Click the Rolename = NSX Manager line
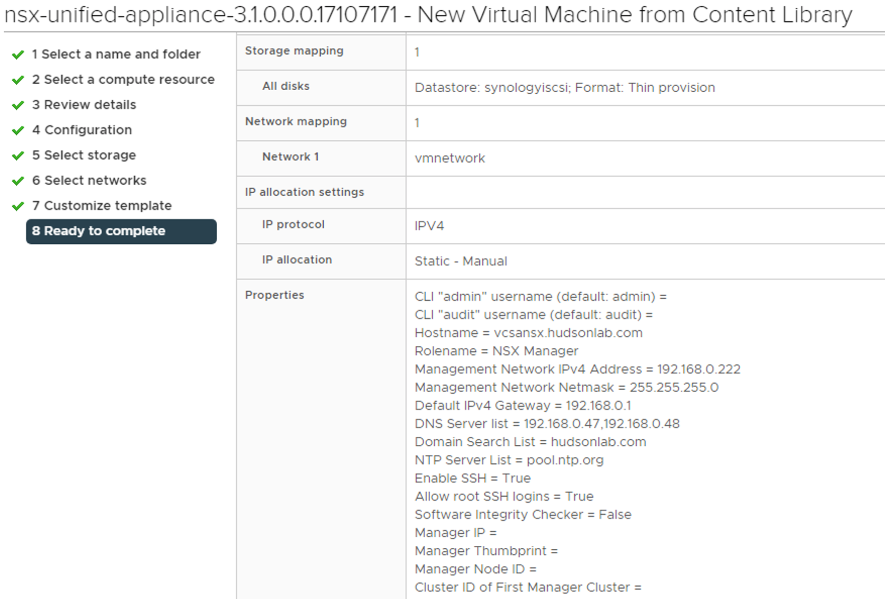885x599 pixels. (496, 351)
